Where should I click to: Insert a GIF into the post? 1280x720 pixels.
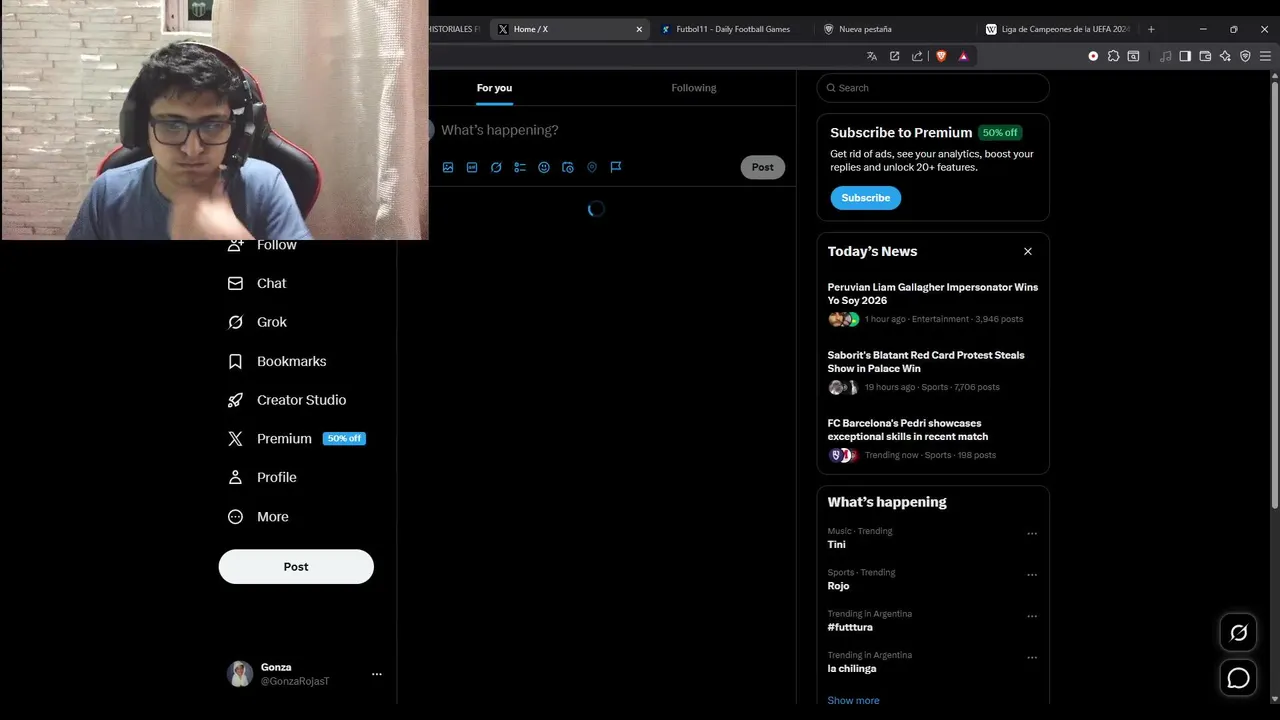click(472, 167)
